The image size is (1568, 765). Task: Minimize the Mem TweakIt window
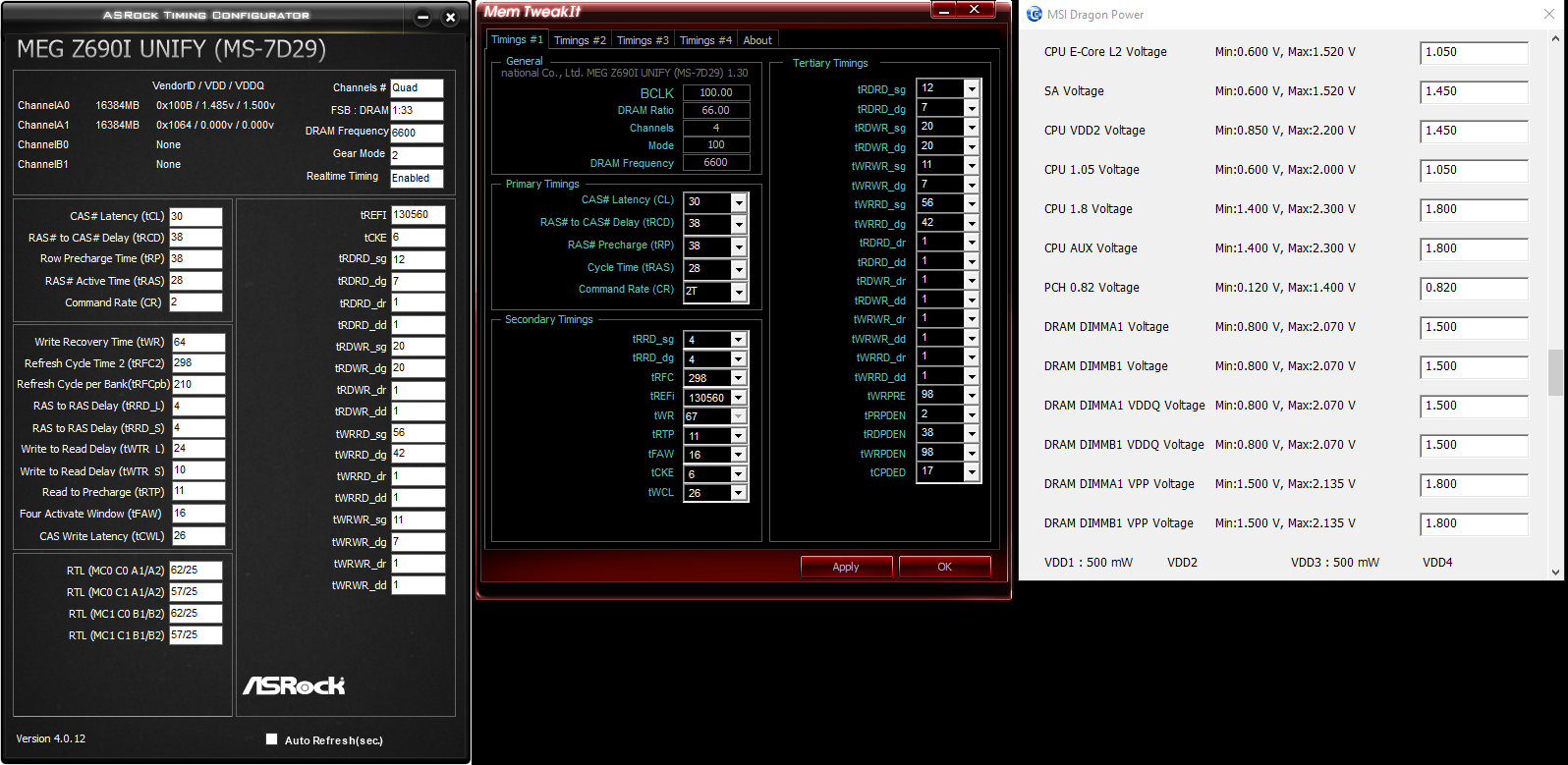[943, 9]
